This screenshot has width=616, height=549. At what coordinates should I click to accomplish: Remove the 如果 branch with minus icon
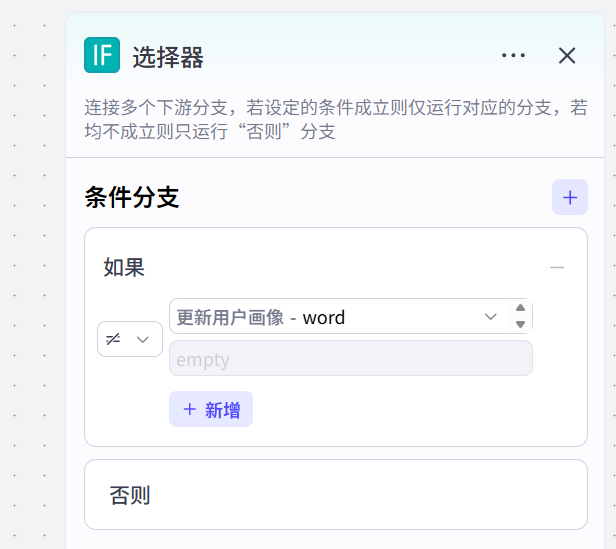click(x=557, y=268)
